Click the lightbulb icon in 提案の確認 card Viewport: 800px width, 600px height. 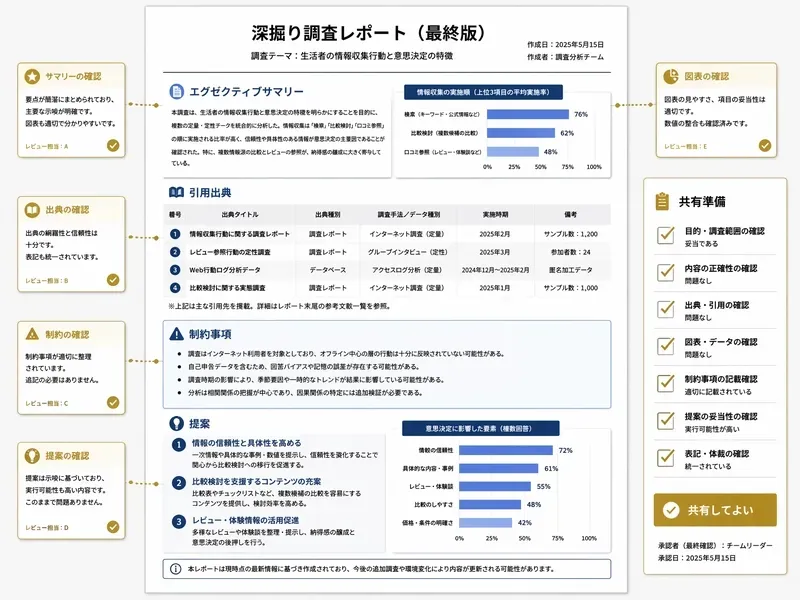[32, 456]
